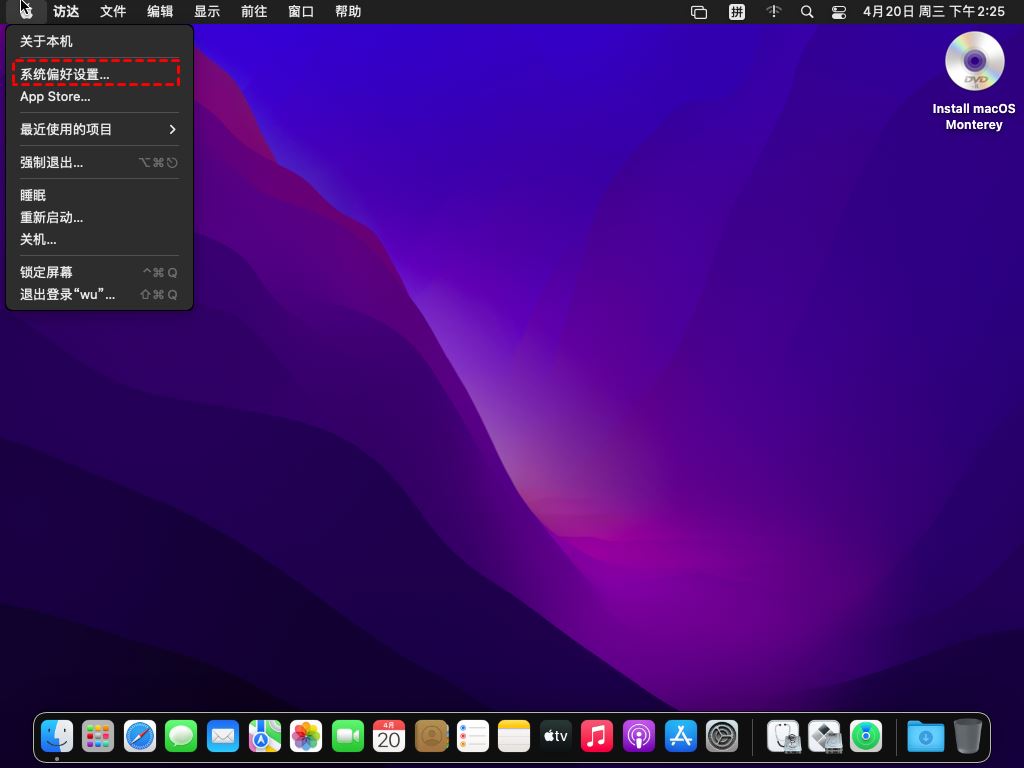This screenshot has width=1024, height=768.
Task: Select 系统偏好设置 in the Apple menu
Action: 63,73
